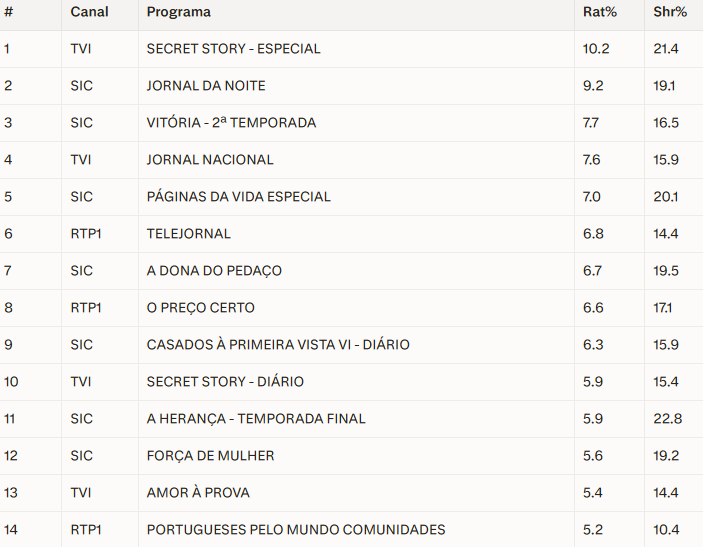Select the TELEJORNAL program cell
The image size is (703, 547).
[x=188, y=234]
